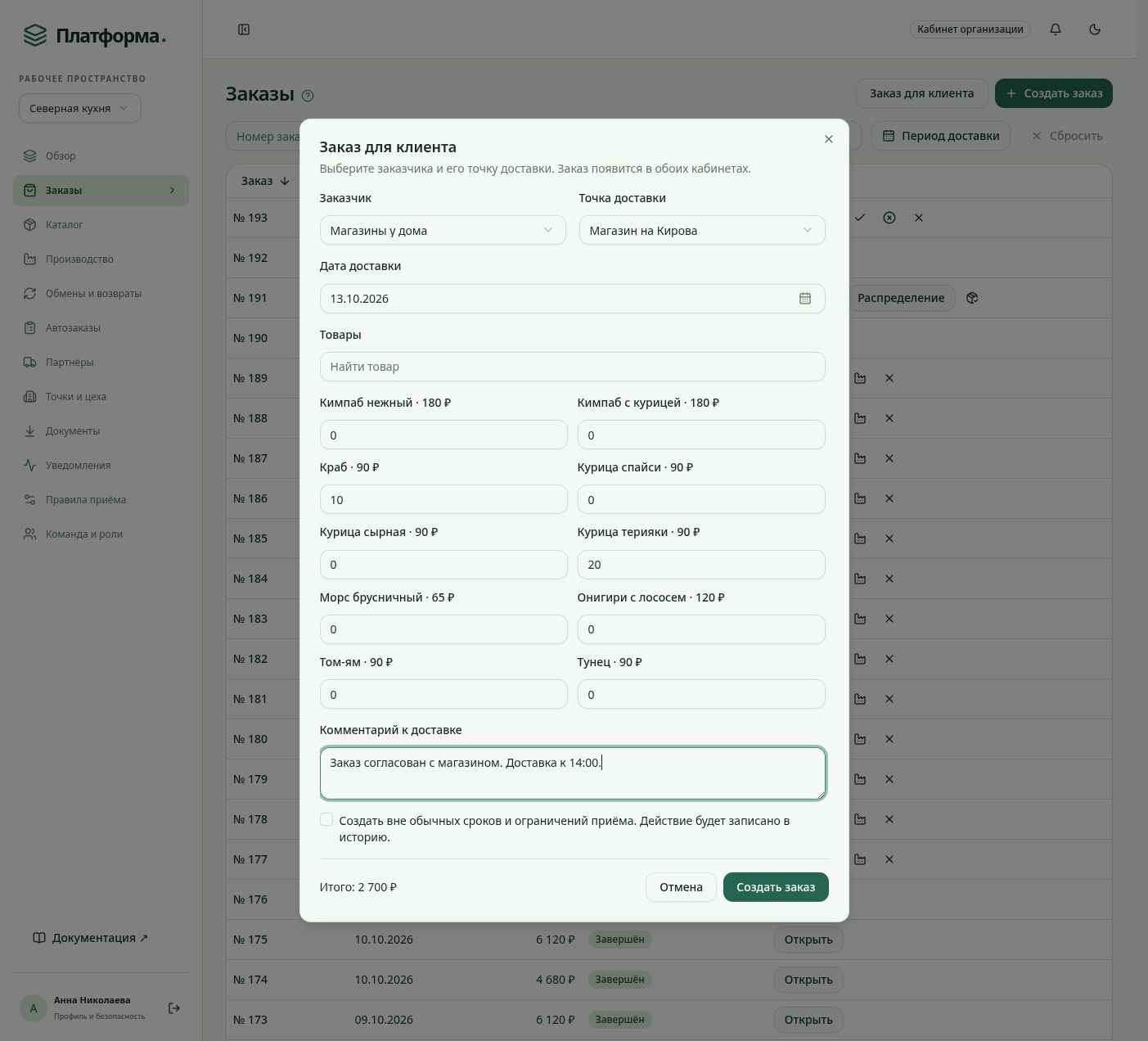Click «Сбросить» filters button

pos(1067,136)
